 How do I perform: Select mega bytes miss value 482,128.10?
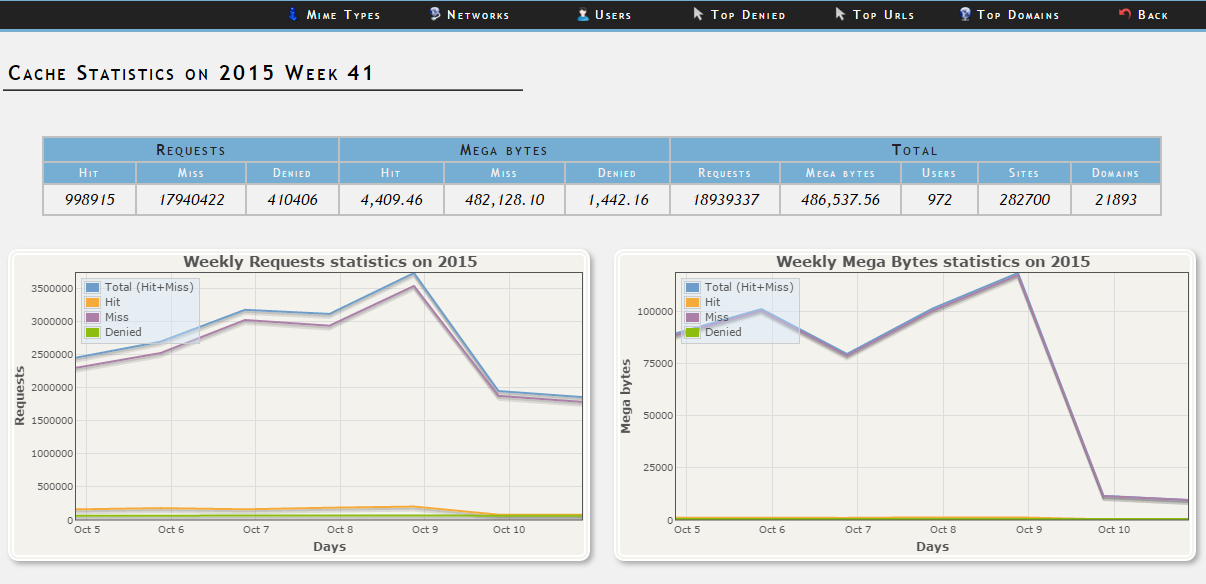pyautogui.click(x=505, y=200)
